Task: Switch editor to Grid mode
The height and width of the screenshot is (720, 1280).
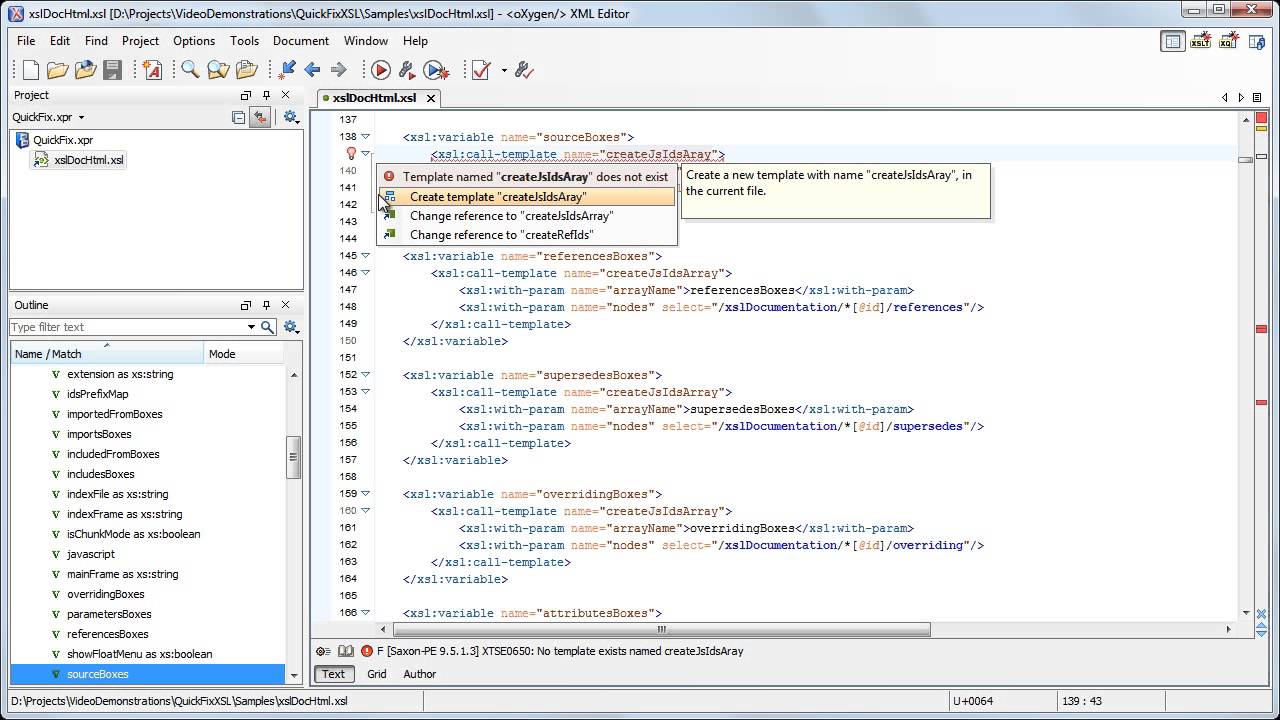Action: point(376,674)
